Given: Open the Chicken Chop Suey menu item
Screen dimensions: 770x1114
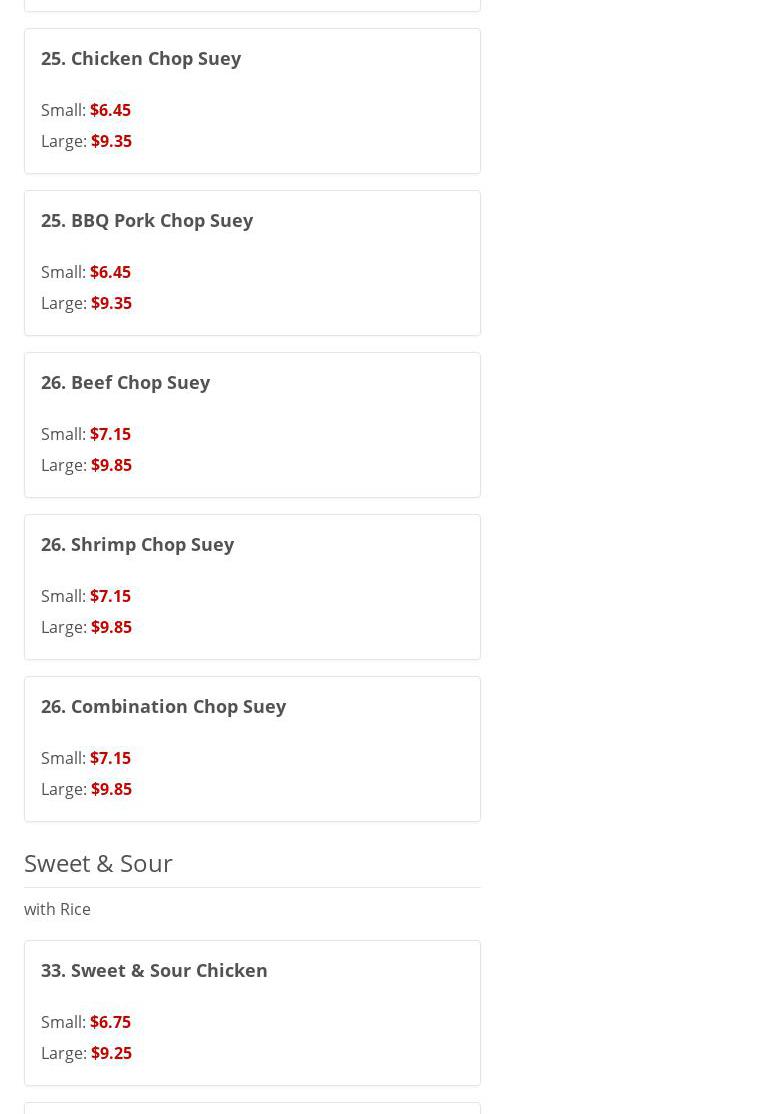Looking at the screenshot, I should (141, 58).
